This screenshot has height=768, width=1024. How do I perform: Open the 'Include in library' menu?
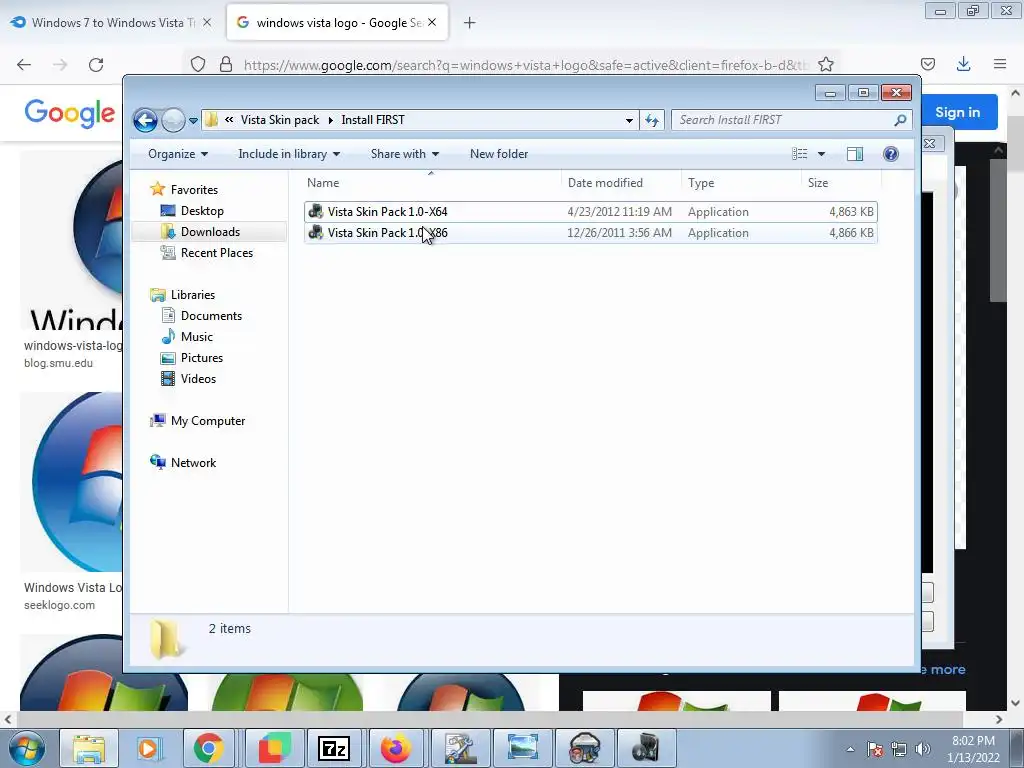tap(289, 154)
